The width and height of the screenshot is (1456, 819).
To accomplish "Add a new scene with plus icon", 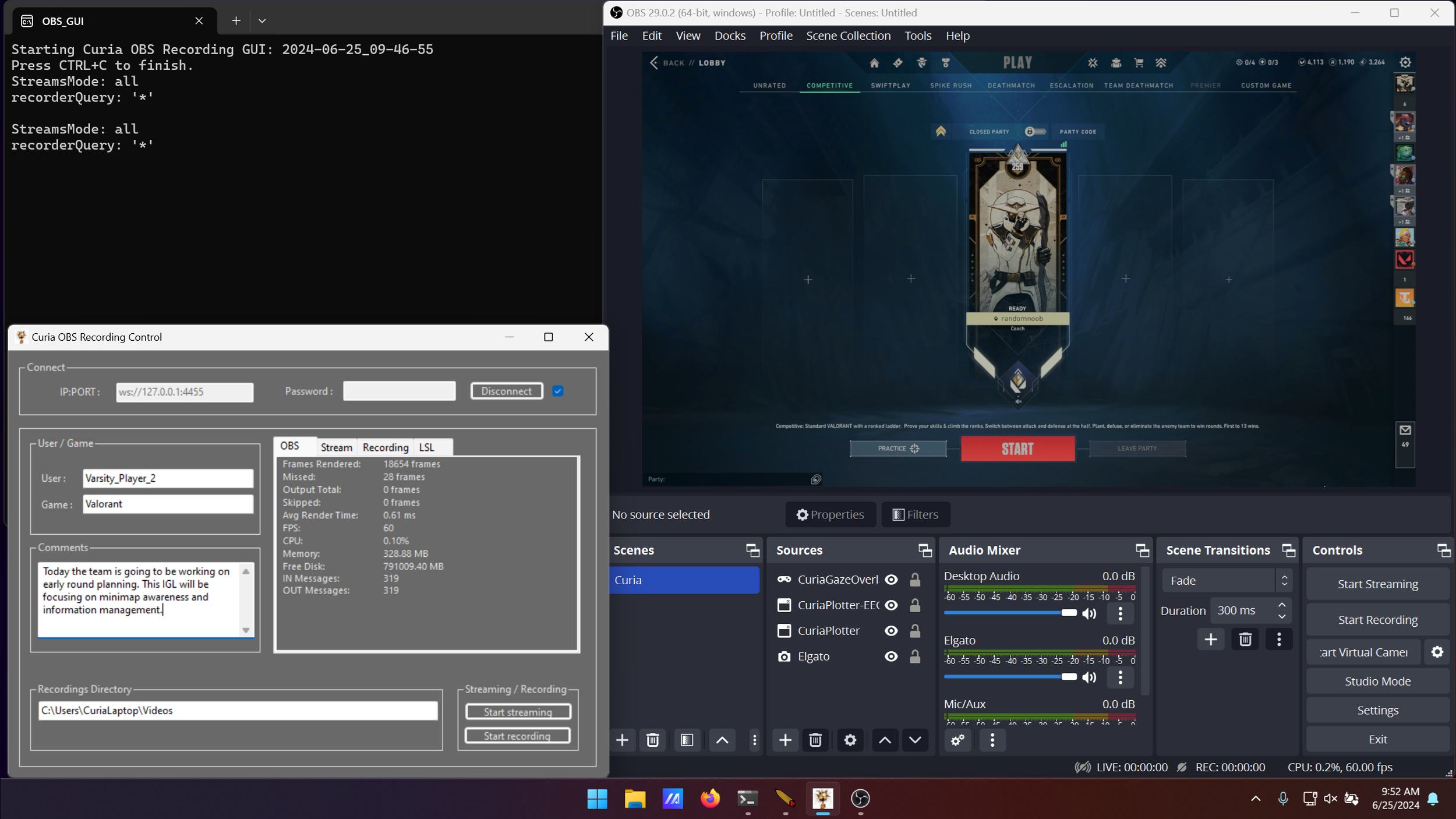I will [x=622, y=740].
